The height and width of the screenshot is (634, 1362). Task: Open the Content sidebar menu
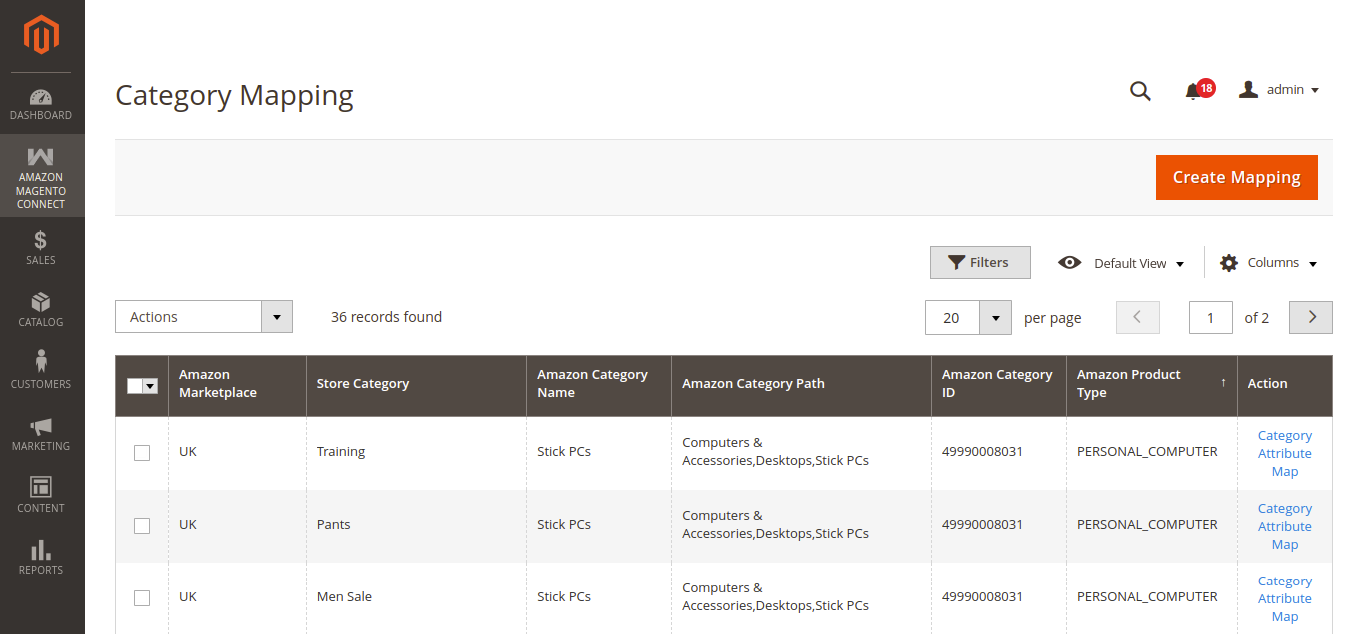point(42,496)
